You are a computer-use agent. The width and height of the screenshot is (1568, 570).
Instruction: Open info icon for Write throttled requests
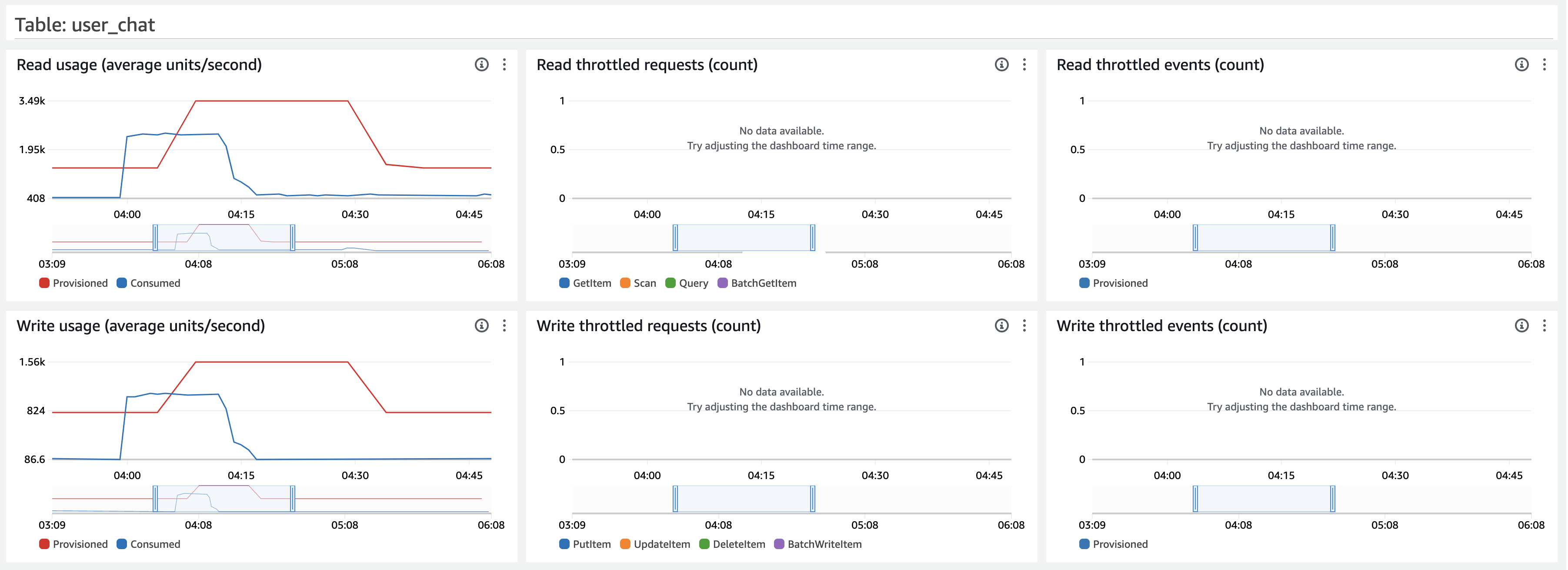[1001, 326]
